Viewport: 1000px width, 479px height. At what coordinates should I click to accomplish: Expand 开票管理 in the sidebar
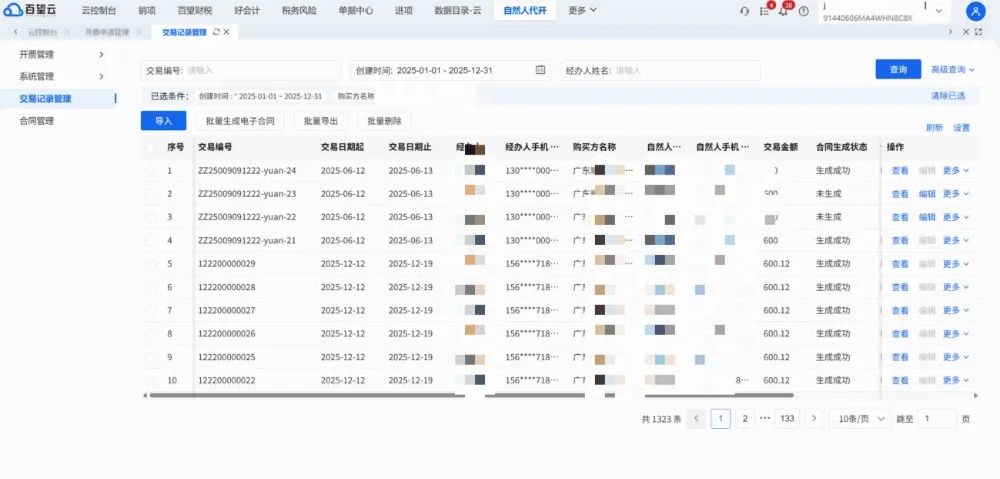61,54
